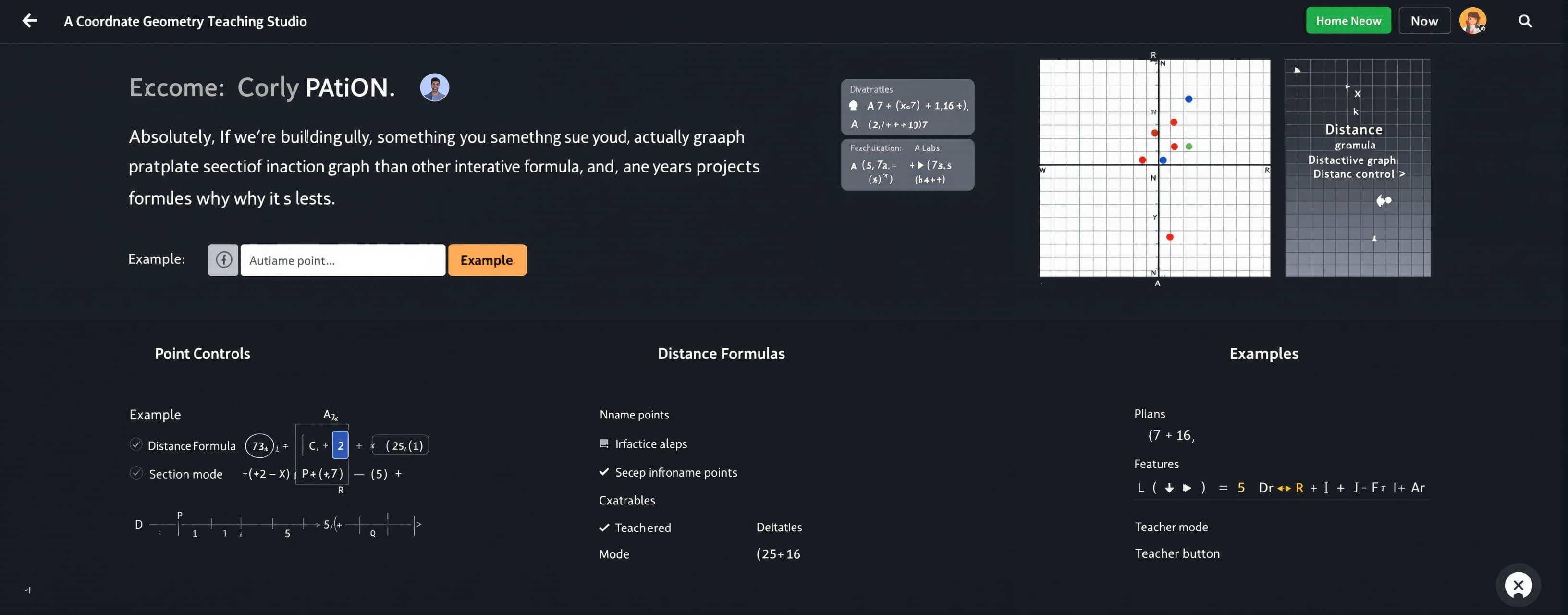Image resolution: width=1568 pixels, height=615 pixels.
Task: Click the info icon beside the Example input
Action: coord(223,260)
